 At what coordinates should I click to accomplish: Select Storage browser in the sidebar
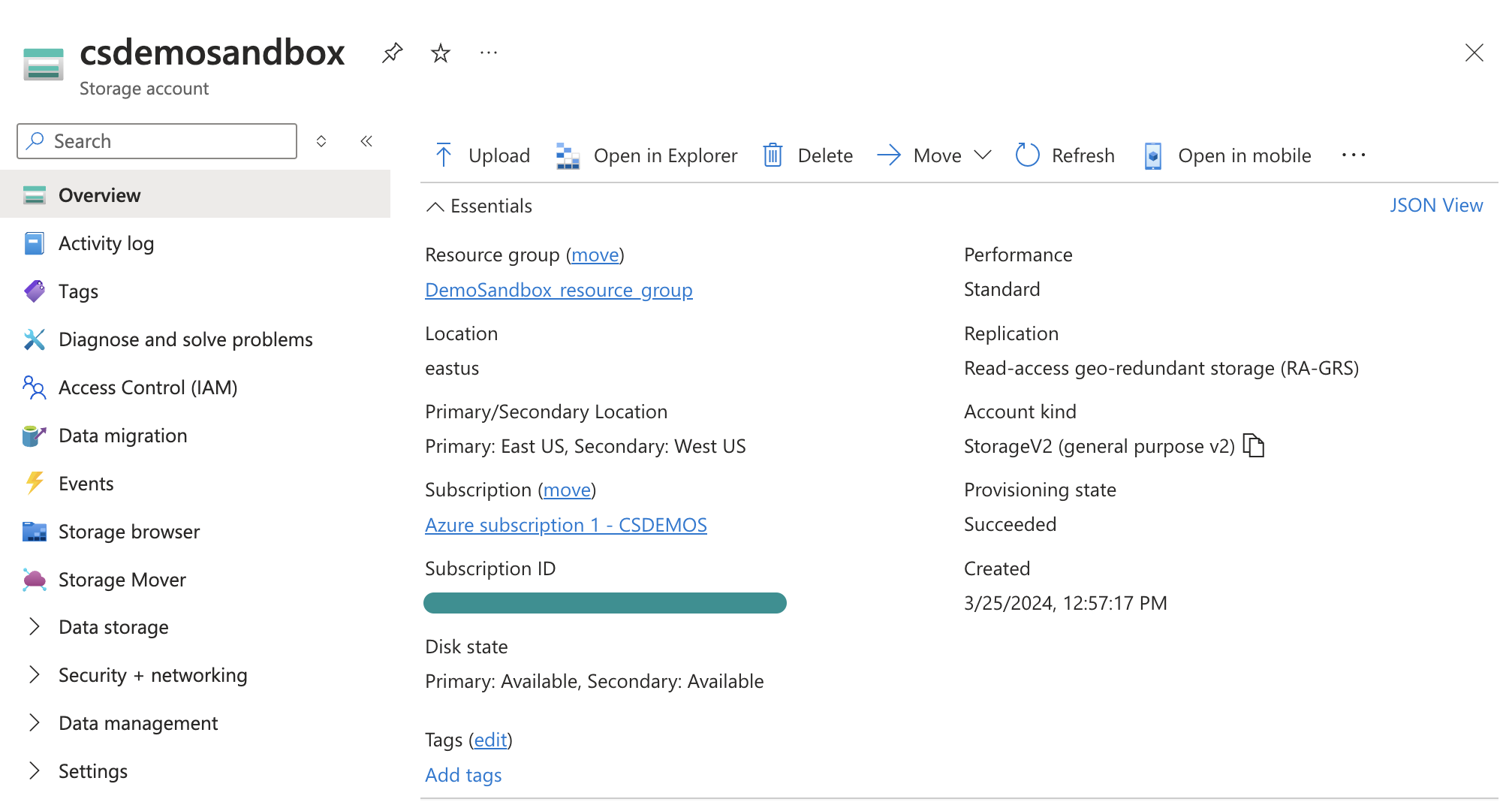(128, 531)
